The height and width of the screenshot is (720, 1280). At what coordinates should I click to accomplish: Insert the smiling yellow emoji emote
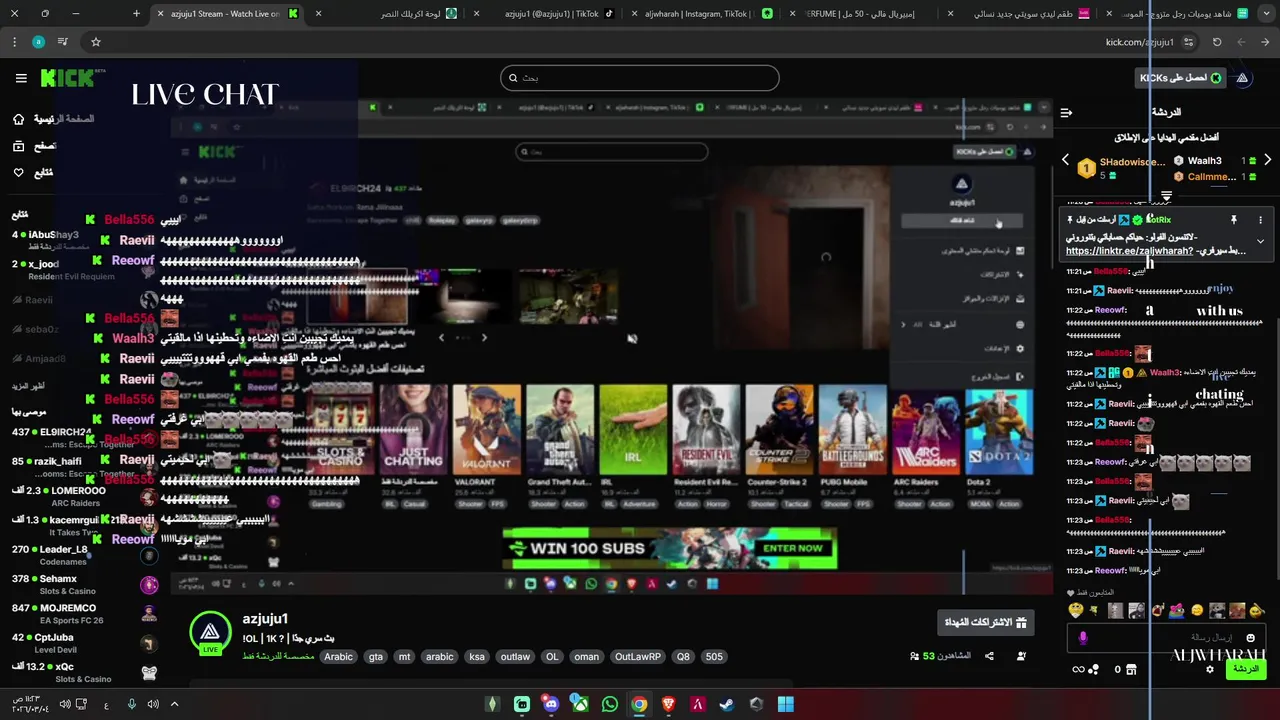pyautogui.click(x=1197, y=610)
